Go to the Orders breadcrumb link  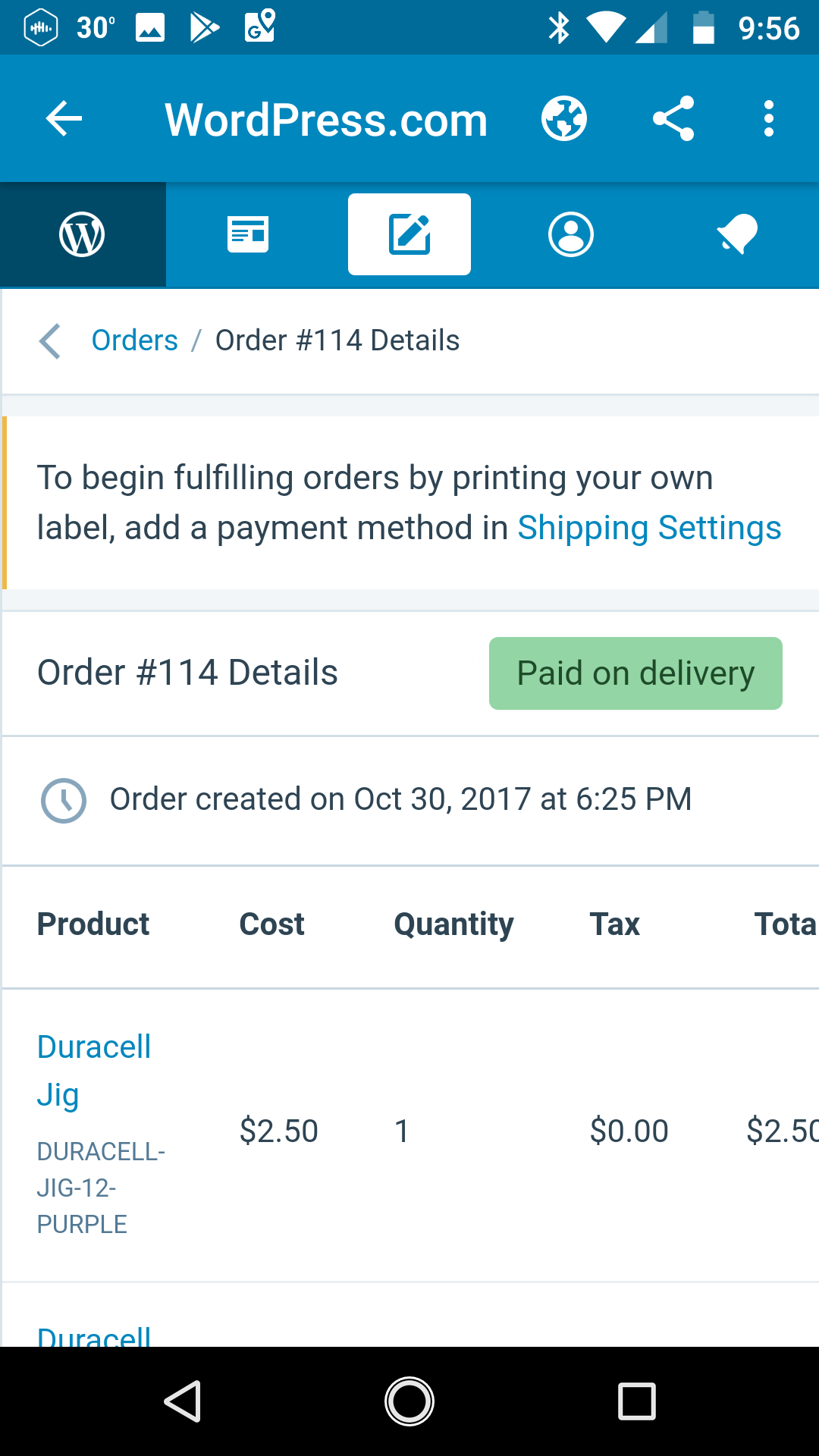pyautogui.click(x=134, y=340)
